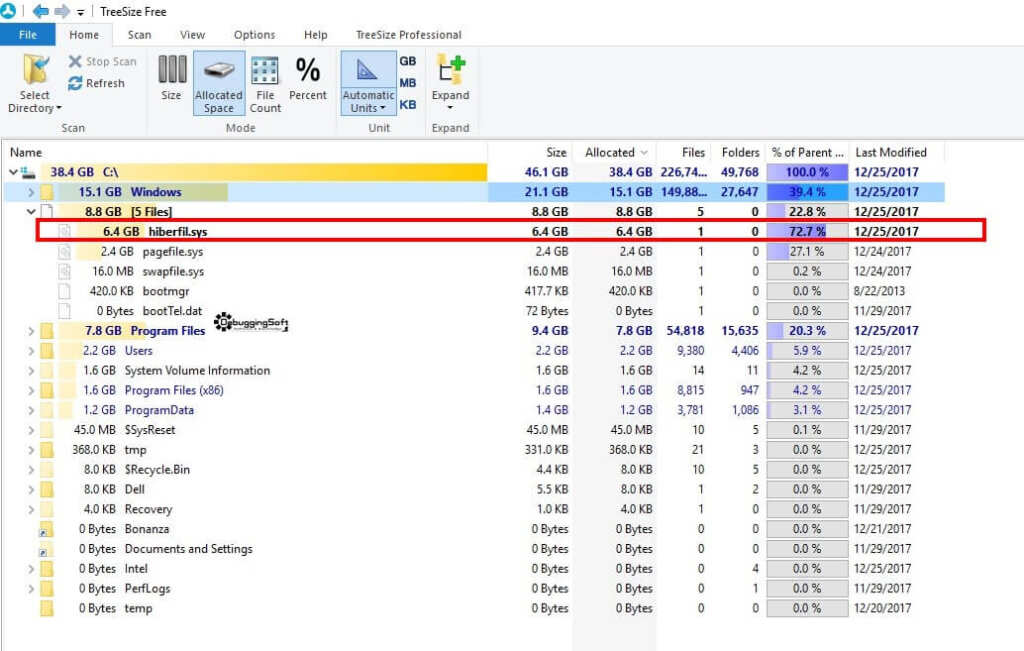Image resolution: width=1024 pixels, height=651 pixels.
Task: Set unit to MB
Action: (408, 83)
